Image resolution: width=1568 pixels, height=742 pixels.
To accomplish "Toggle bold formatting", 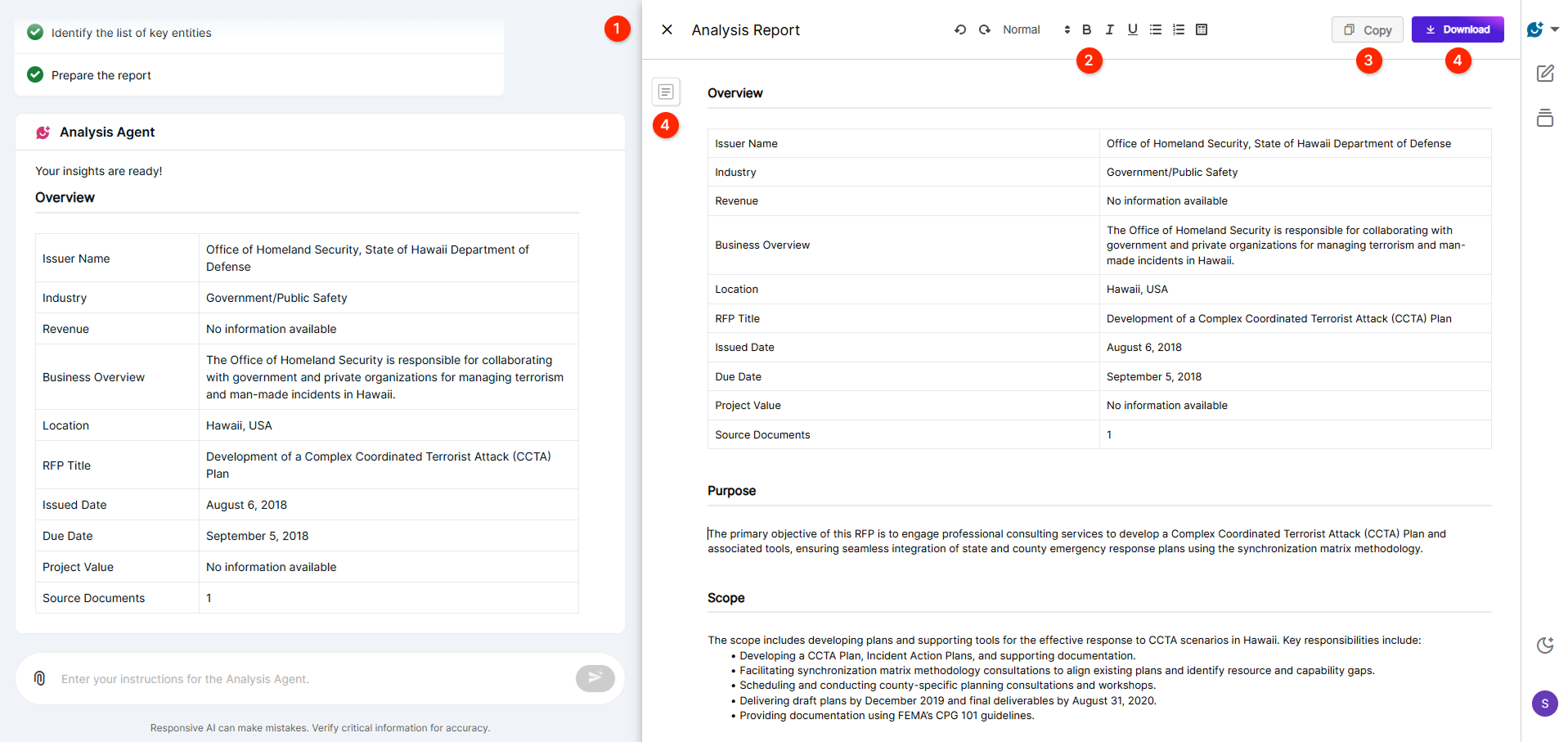I will click(1086, 29).
